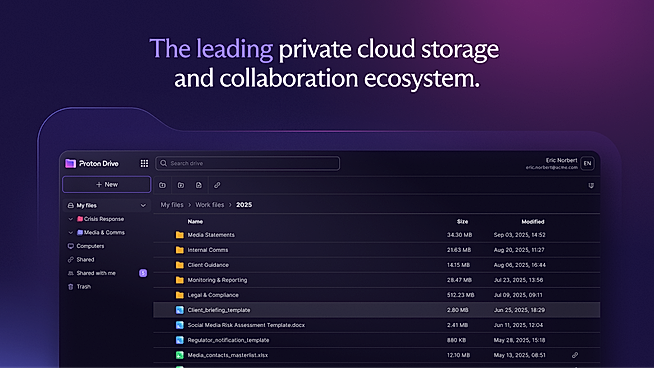Open the EN user avatar menu
The image size is (654, 368).
(587, 164)
